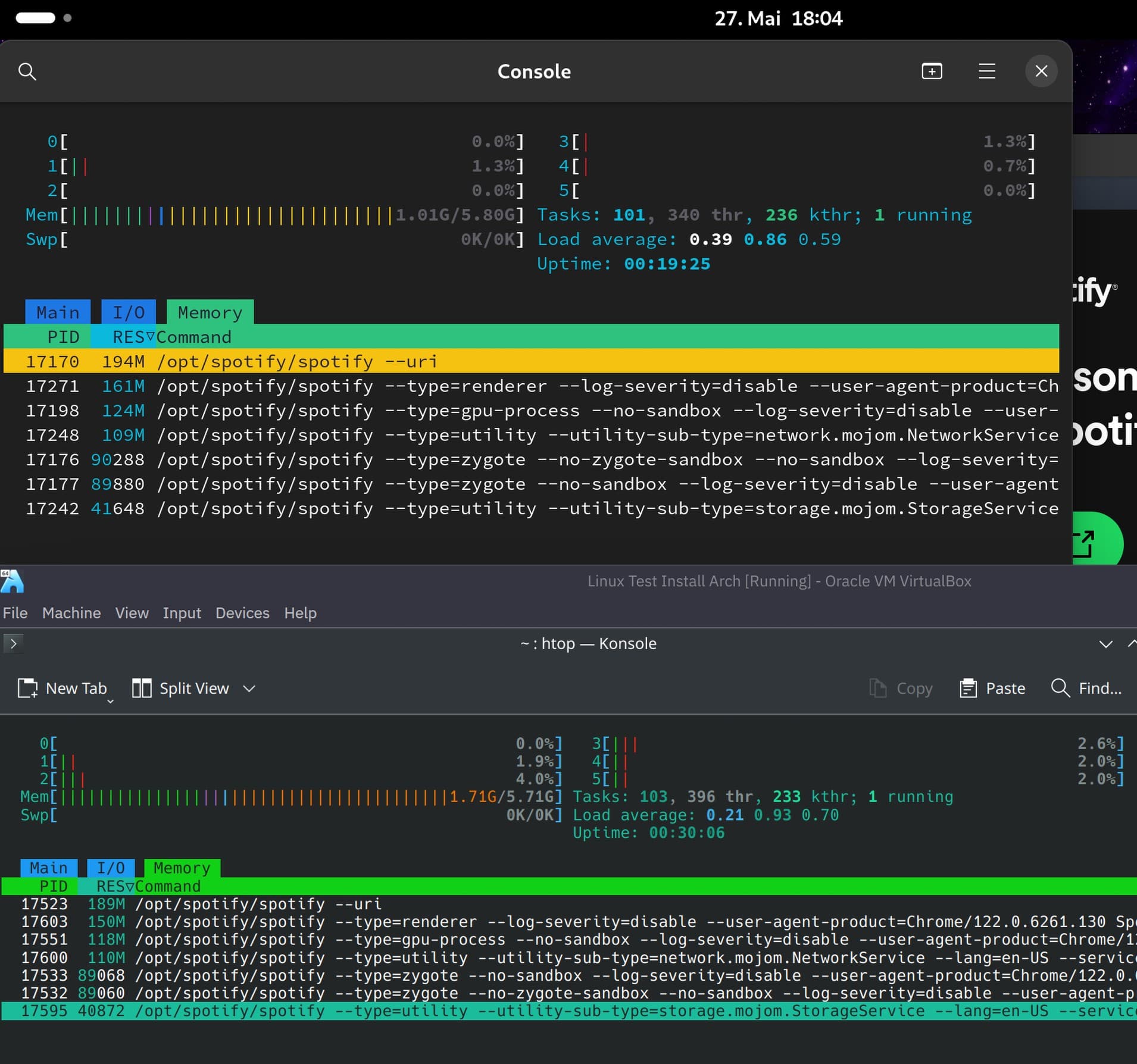Click Find... in Konsole toolbar
Image resolution: width=1137 pixels, height=1064 pixels.
(x=1086, y=688)
